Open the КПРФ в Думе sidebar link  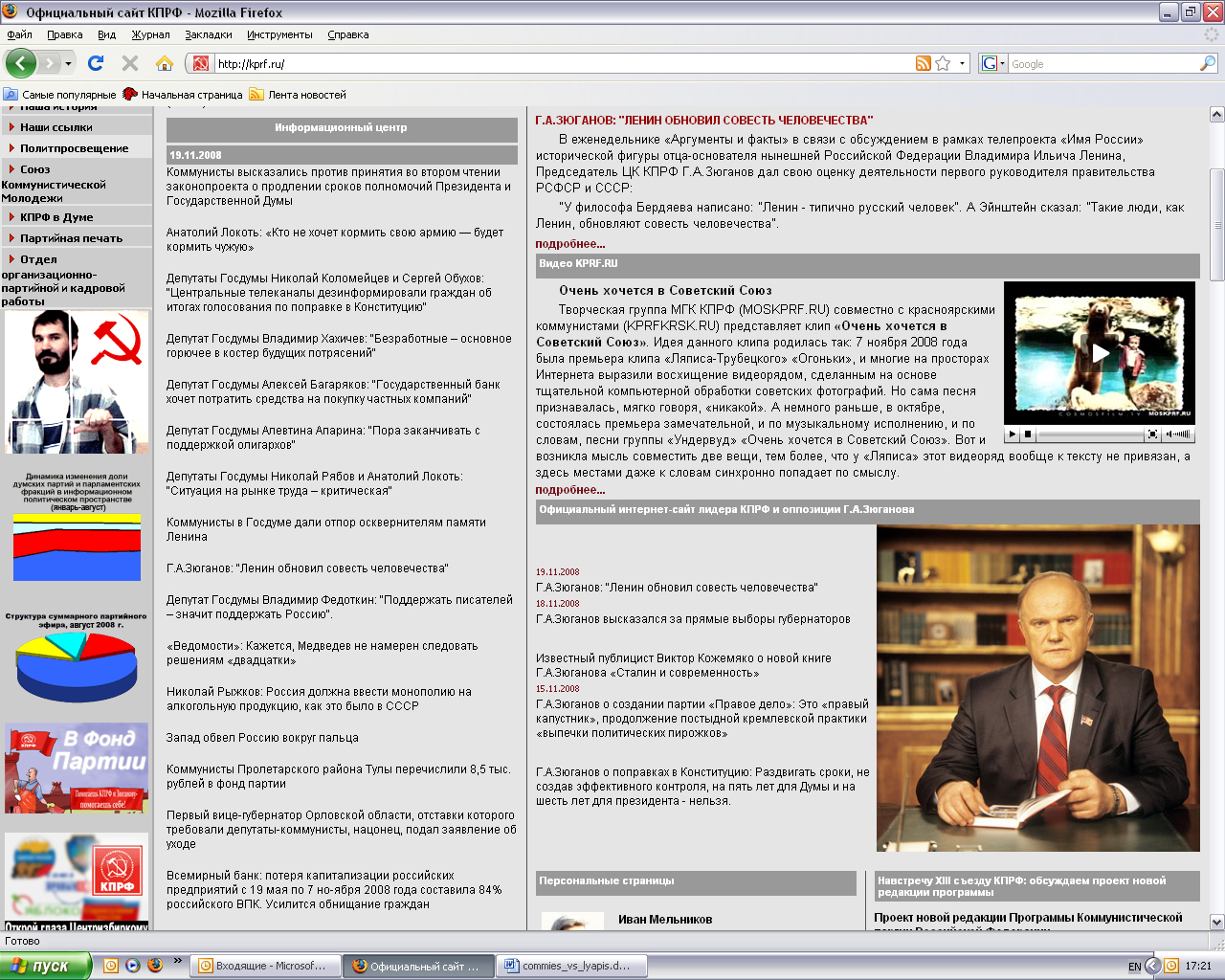(x=56, y=217)
